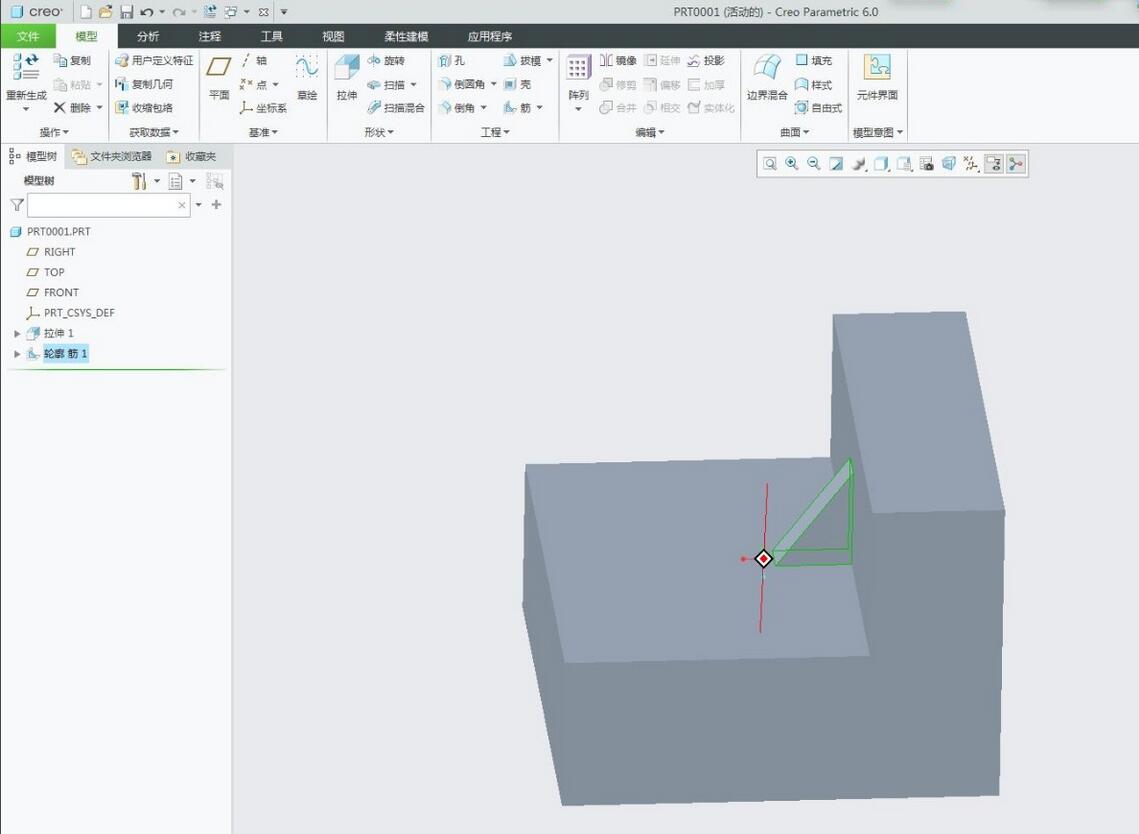The width and height of the screenshot is (1139, 834).
Task: Toggle perspective view in graphics toolbar
Action: coord(949,163)
